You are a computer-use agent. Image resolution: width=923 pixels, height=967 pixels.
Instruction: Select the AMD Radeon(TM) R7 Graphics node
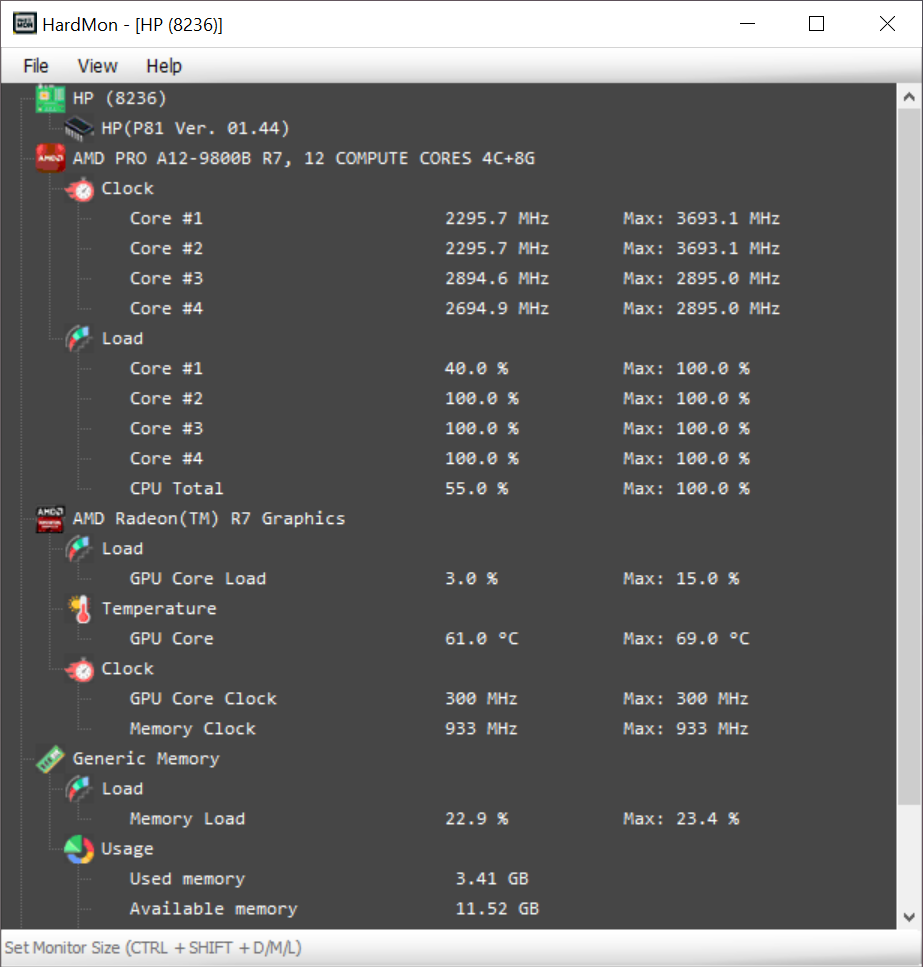tap(209, 519)
